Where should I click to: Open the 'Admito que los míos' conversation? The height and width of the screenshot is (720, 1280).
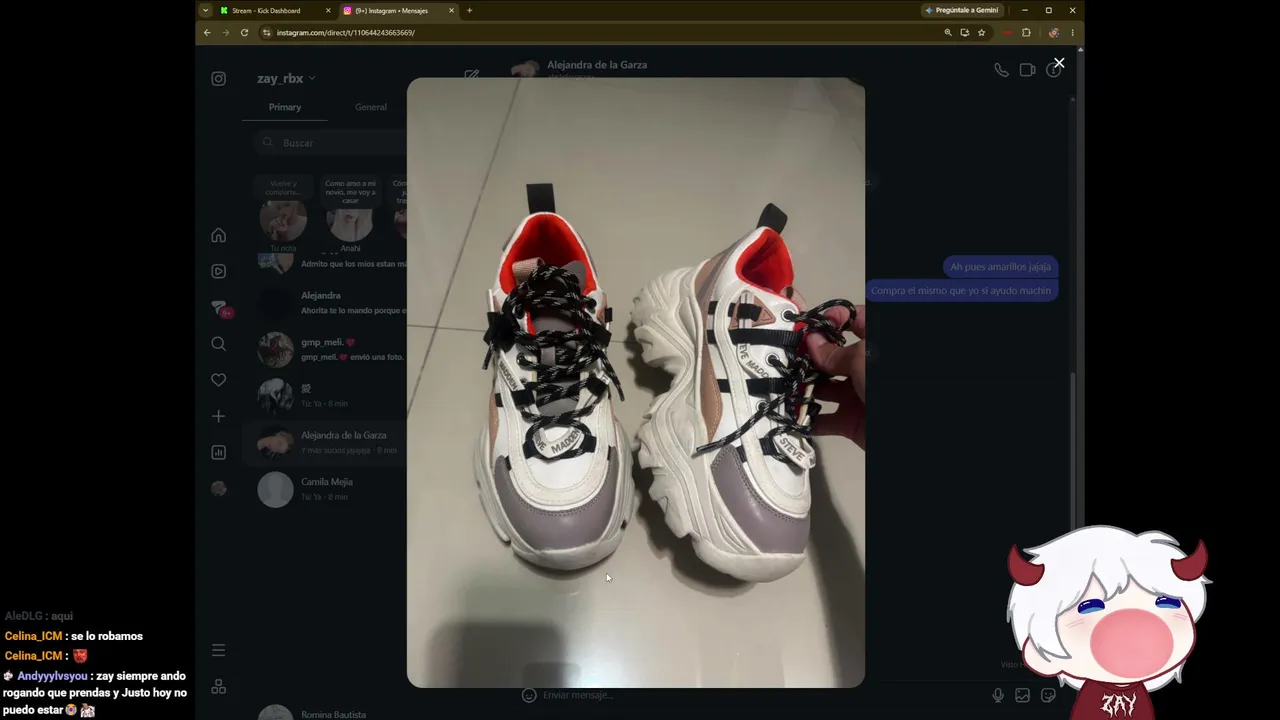[325, 263]
